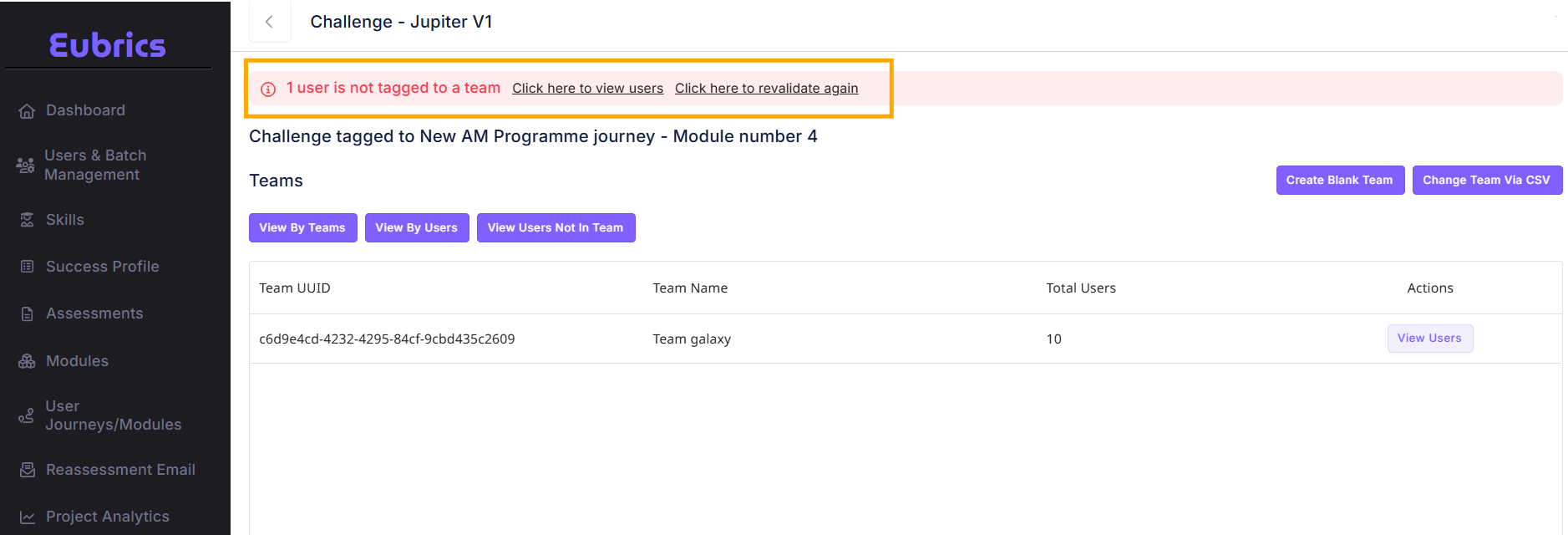Click the Skills sidebar icon
The width and height of the screenshot is (1568, 535).
(x=27, y=220)
